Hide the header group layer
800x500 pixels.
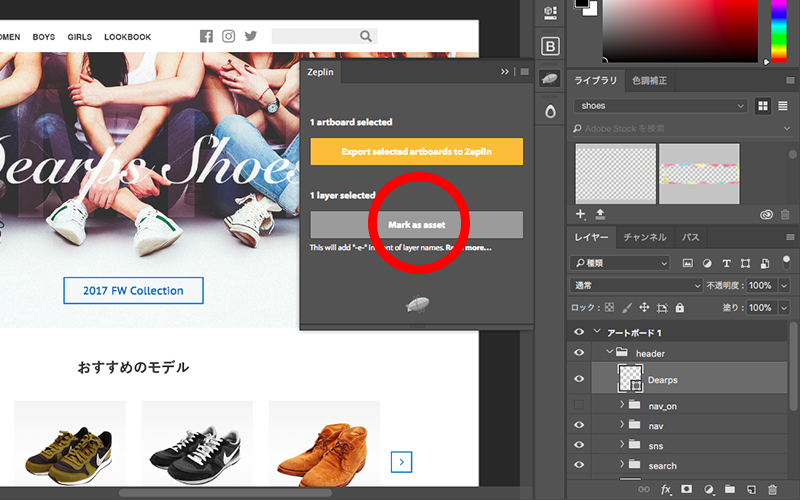coord(578,353)
